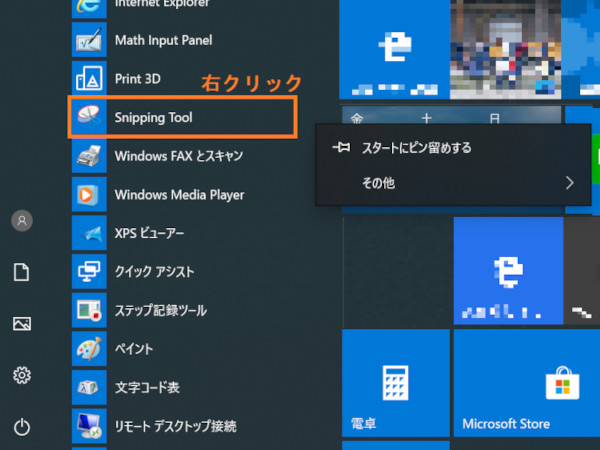
Task: Open リモート デスクトップ接続 icon
Action: click(x=89, y=426)
